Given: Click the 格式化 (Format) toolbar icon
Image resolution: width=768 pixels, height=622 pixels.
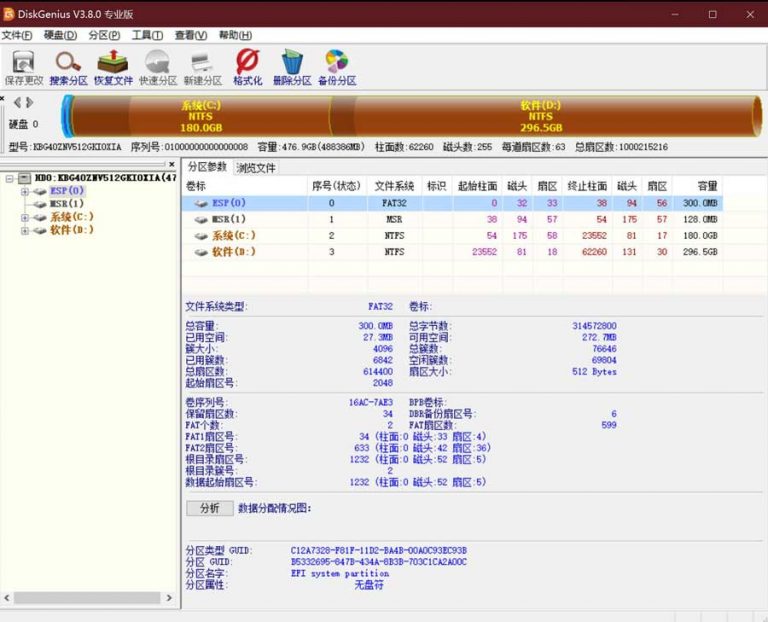Looking at the screenshot, I should [247, 66].
